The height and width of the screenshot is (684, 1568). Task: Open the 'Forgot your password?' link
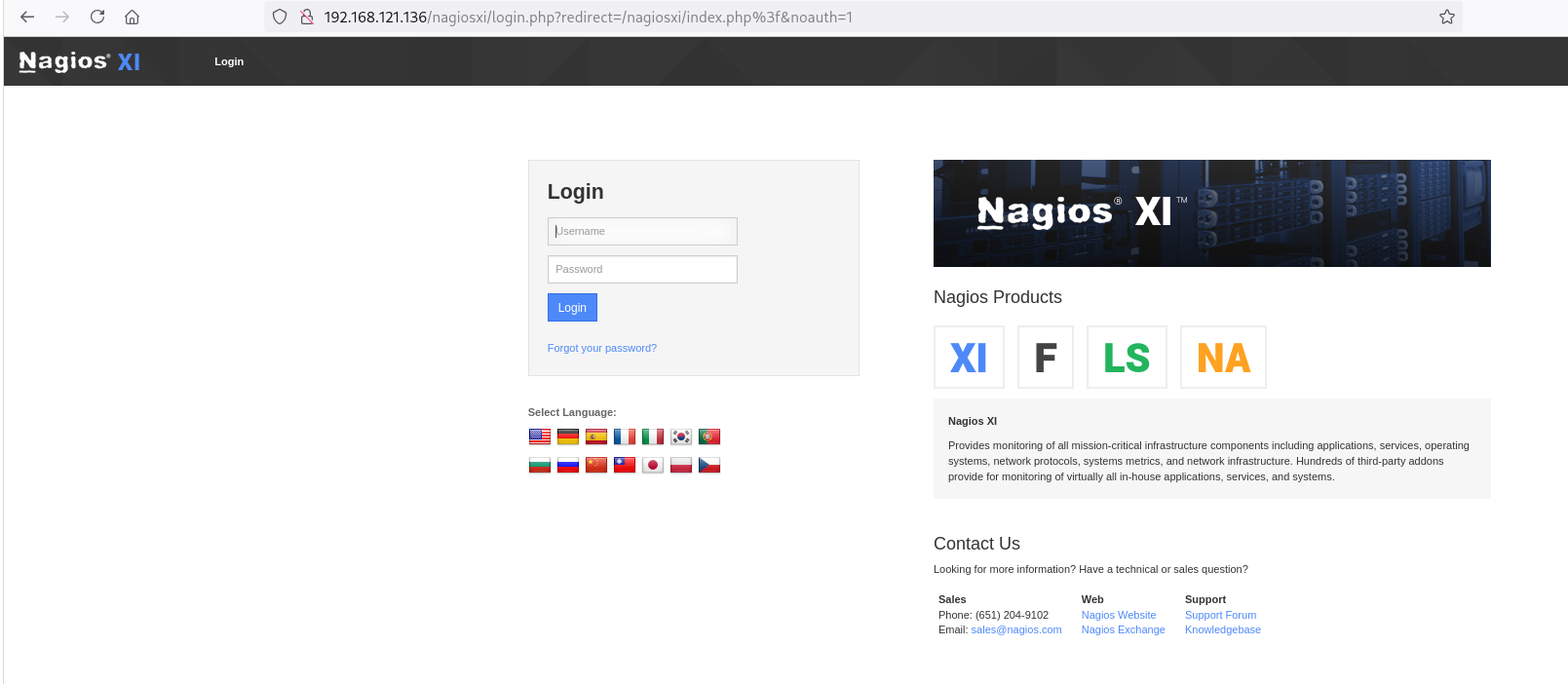601,348
